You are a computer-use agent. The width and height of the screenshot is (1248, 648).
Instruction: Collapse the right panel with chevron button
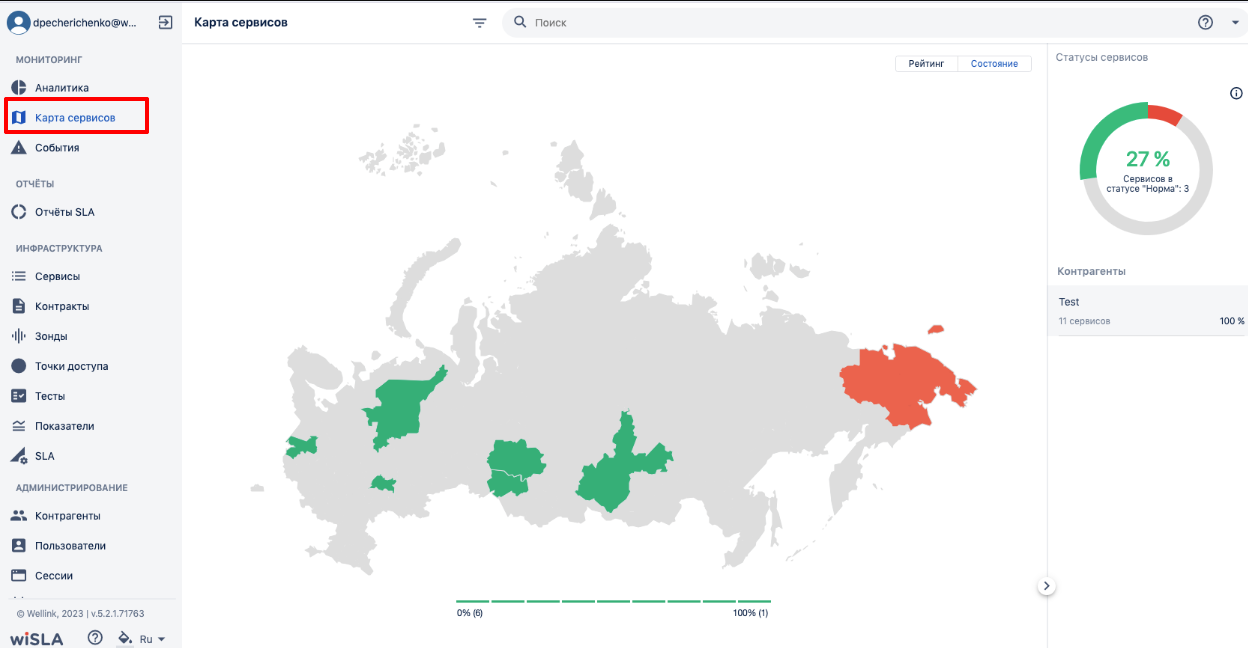pyautogui.click(x=1046, y=586)
